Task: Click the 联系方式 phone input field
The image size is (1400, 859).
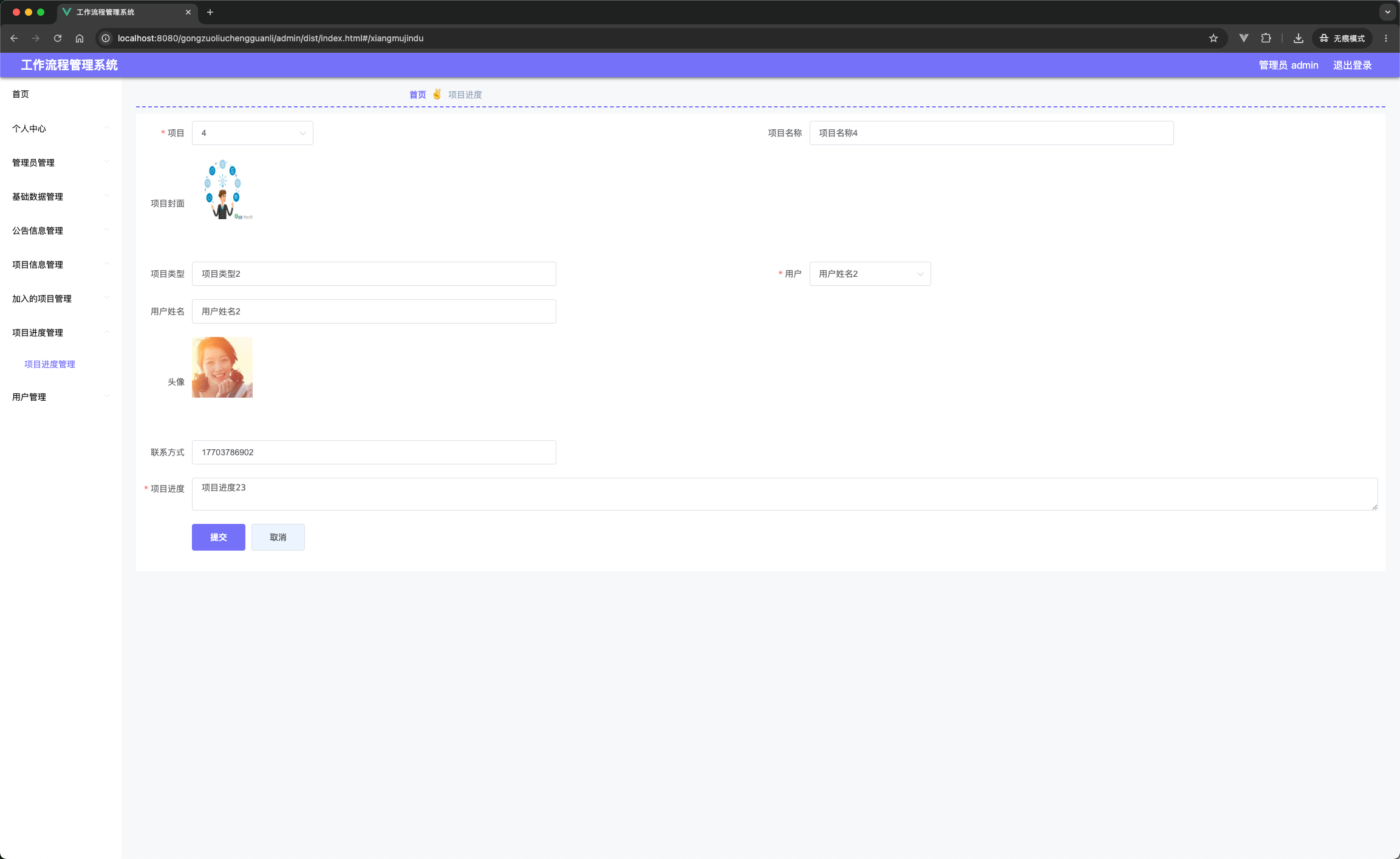Action: pos(374,452)
